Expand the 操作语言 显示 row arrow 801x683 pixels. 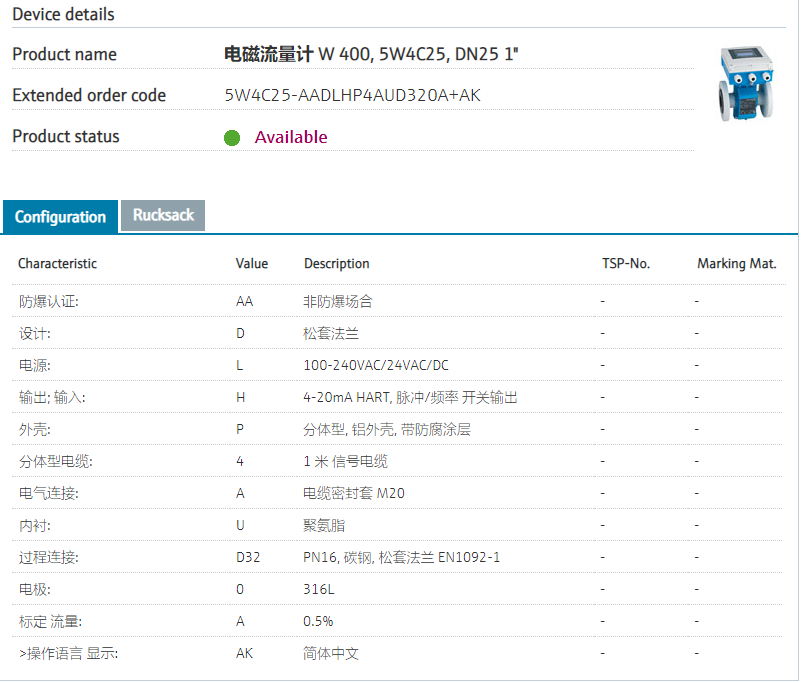pos(22,653)
